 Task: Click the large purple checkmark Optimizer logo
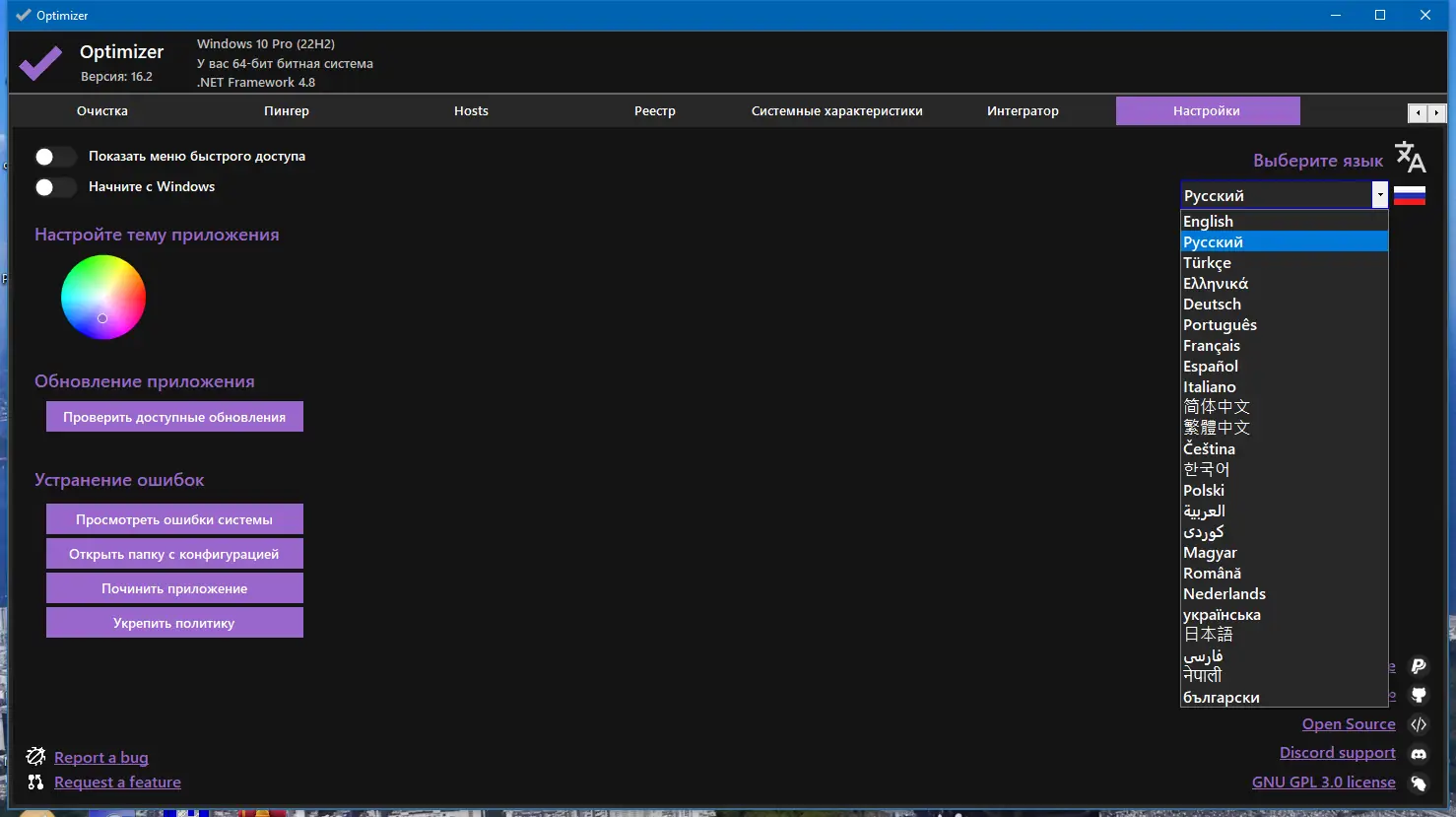click(40, 64)
